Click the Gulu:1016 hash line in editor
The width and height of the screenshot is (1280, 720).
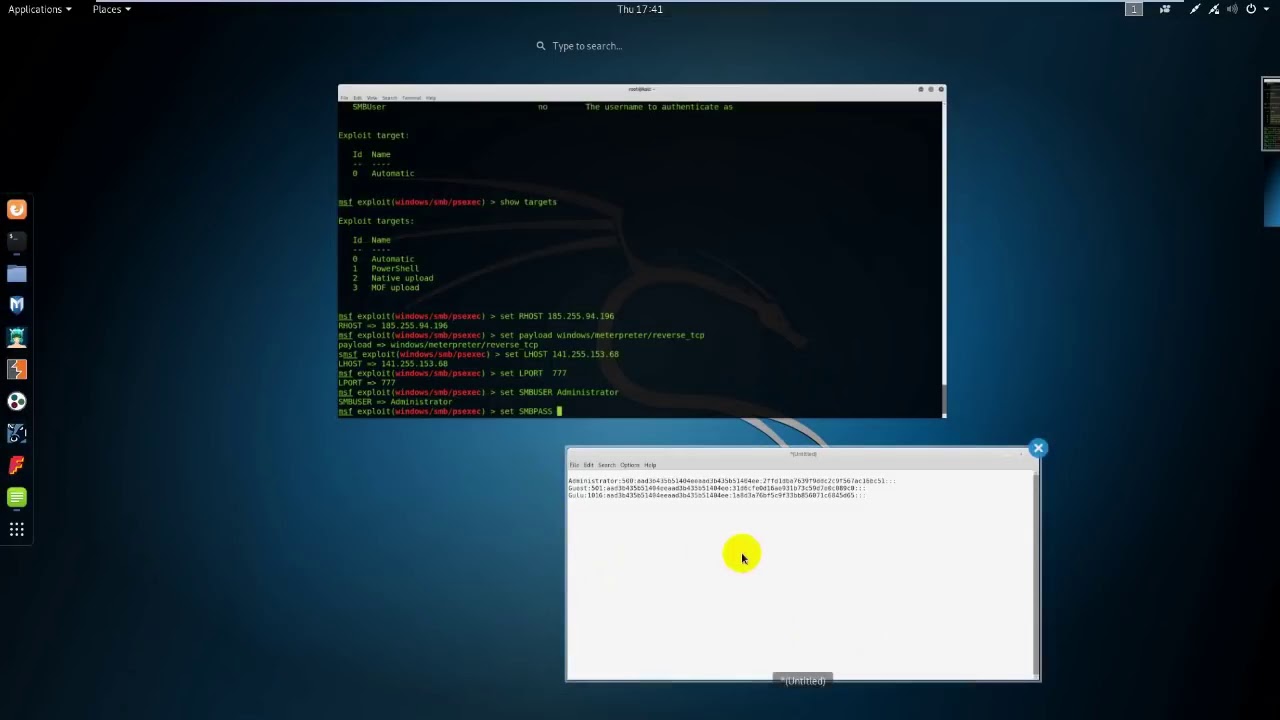(717, 495)
